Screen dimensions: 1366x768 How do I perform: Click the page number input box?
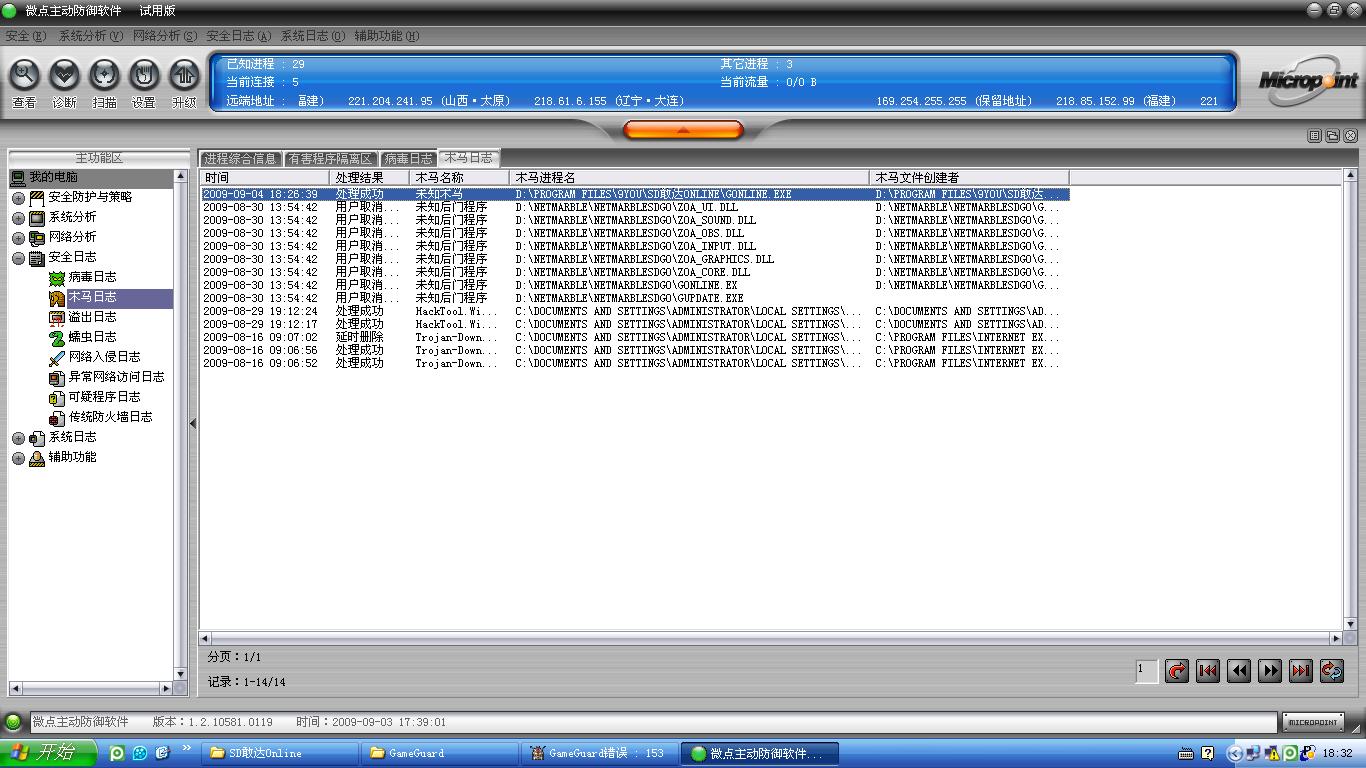pos(1147,671)
